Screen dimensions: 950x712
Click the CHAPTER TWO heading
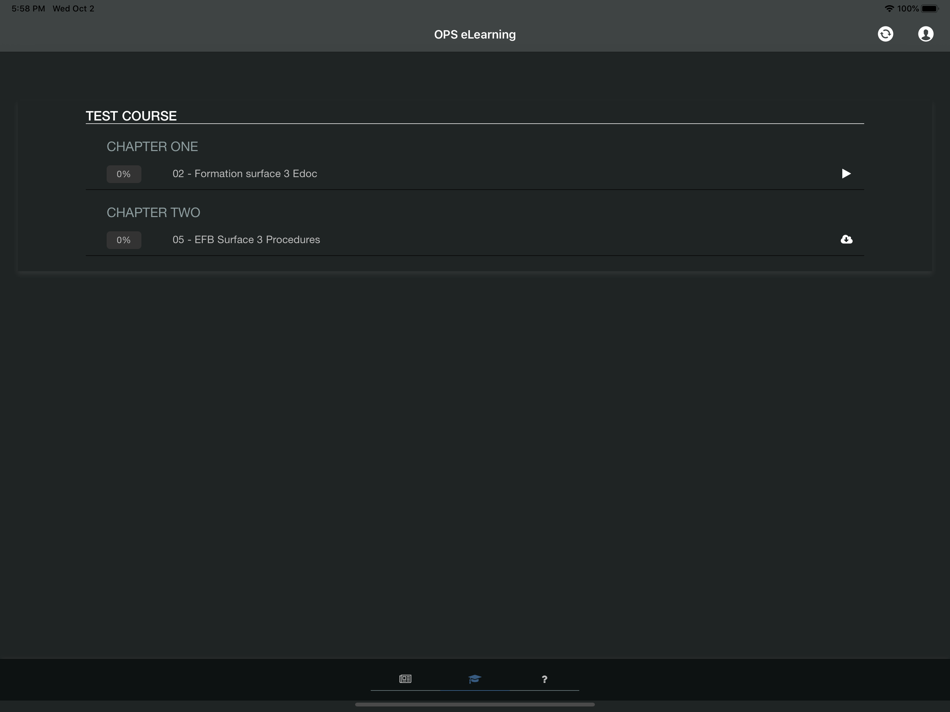(153, 213)
